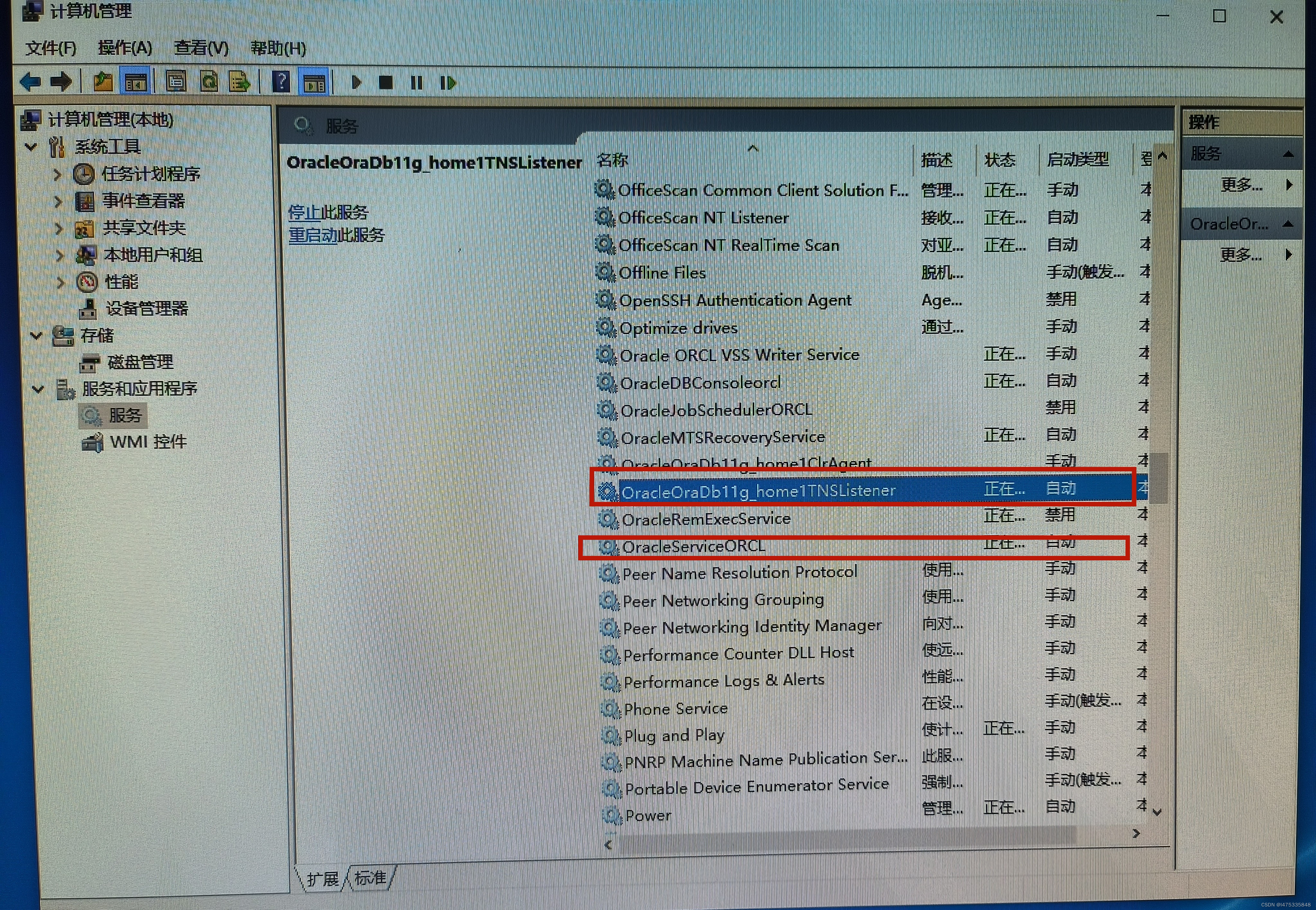The height and width of the screenshot is (910, 1316).
Task: Select the 事件查看器 tree node
Action: [x=144, y=201]
